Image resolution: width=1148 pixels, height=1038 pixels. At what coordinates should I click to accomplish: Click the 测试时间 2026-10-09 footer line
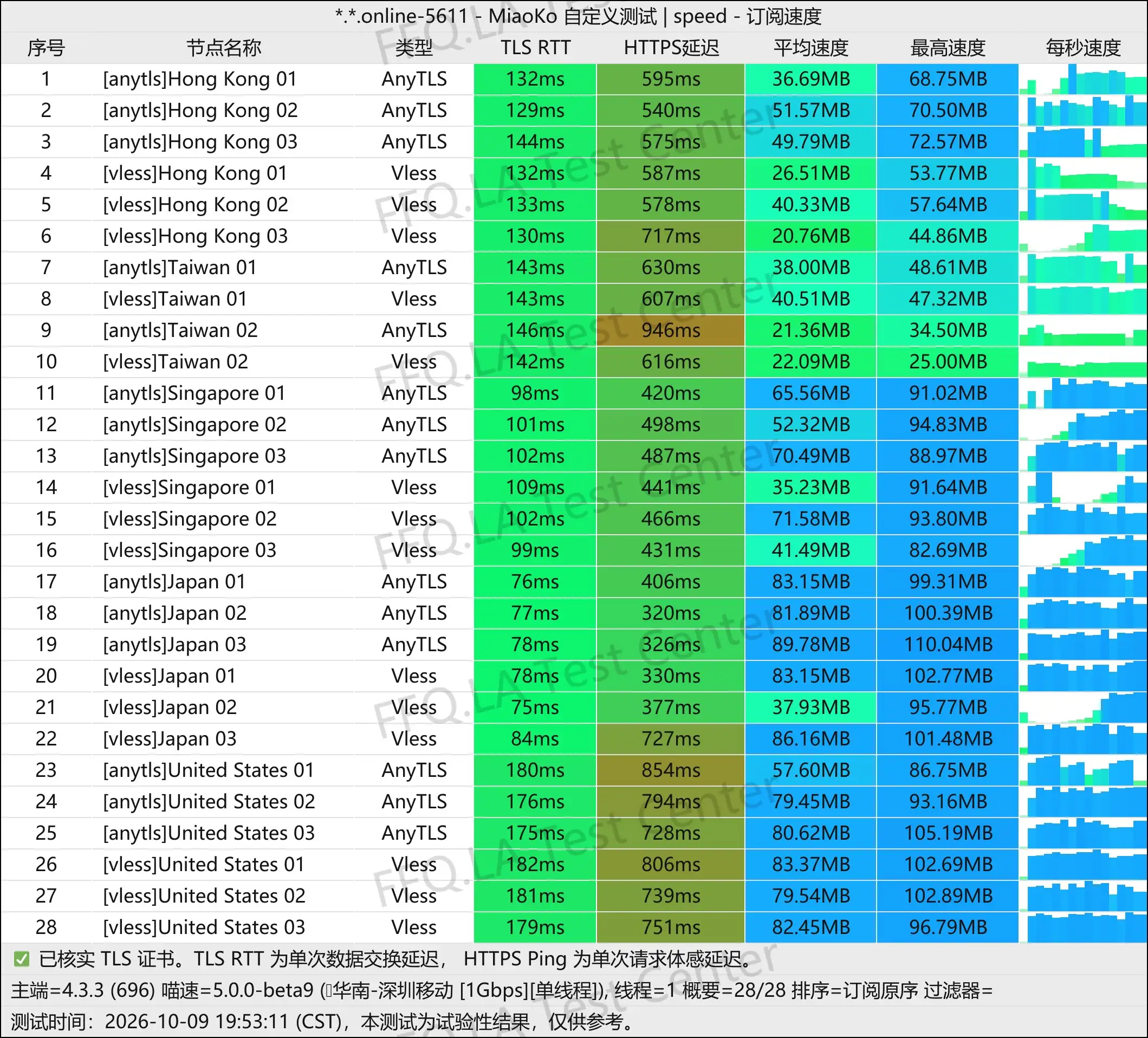[x=322, y=1022]
